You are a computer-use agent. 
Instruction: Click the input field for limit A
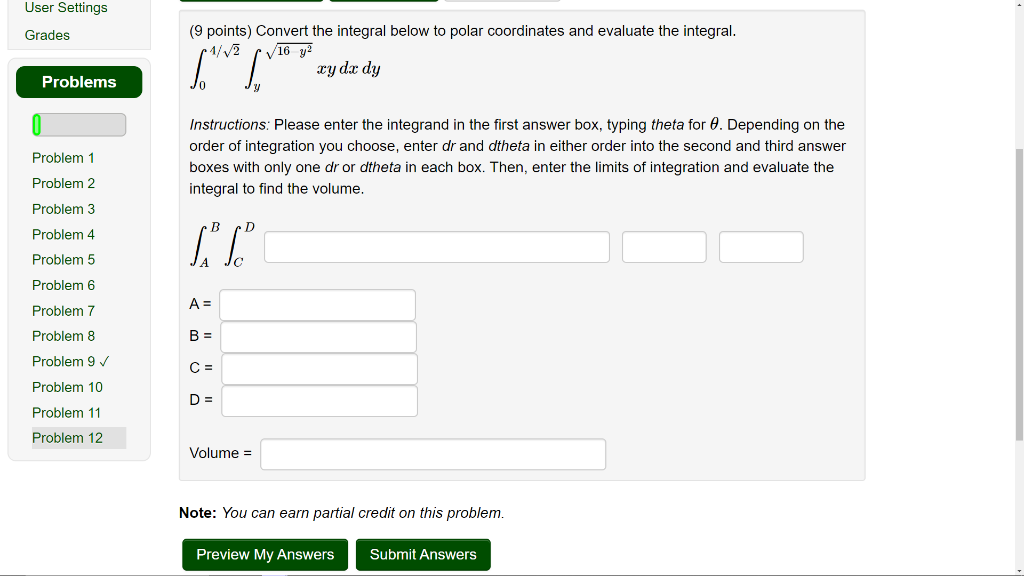tap(317, 305)
